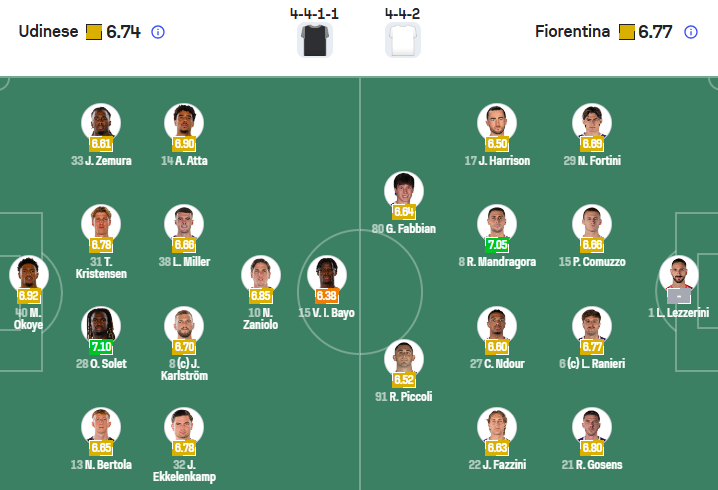Click the info icon beside Fiorentina rating
This screenshot has width=718, height=490.
[x=690, y=32]
